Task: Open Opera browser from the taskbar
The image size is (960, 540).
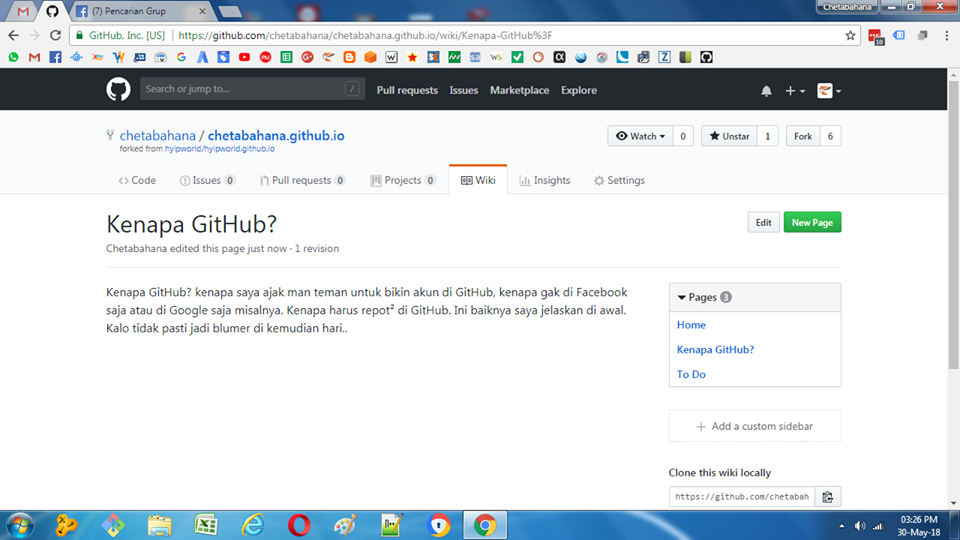Action: click(x=299, y=525)
